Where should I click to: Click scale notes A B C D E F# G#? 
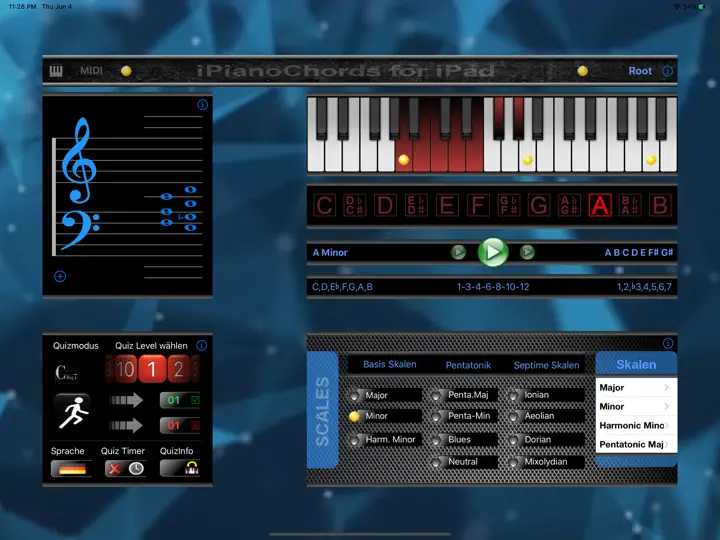639,252
